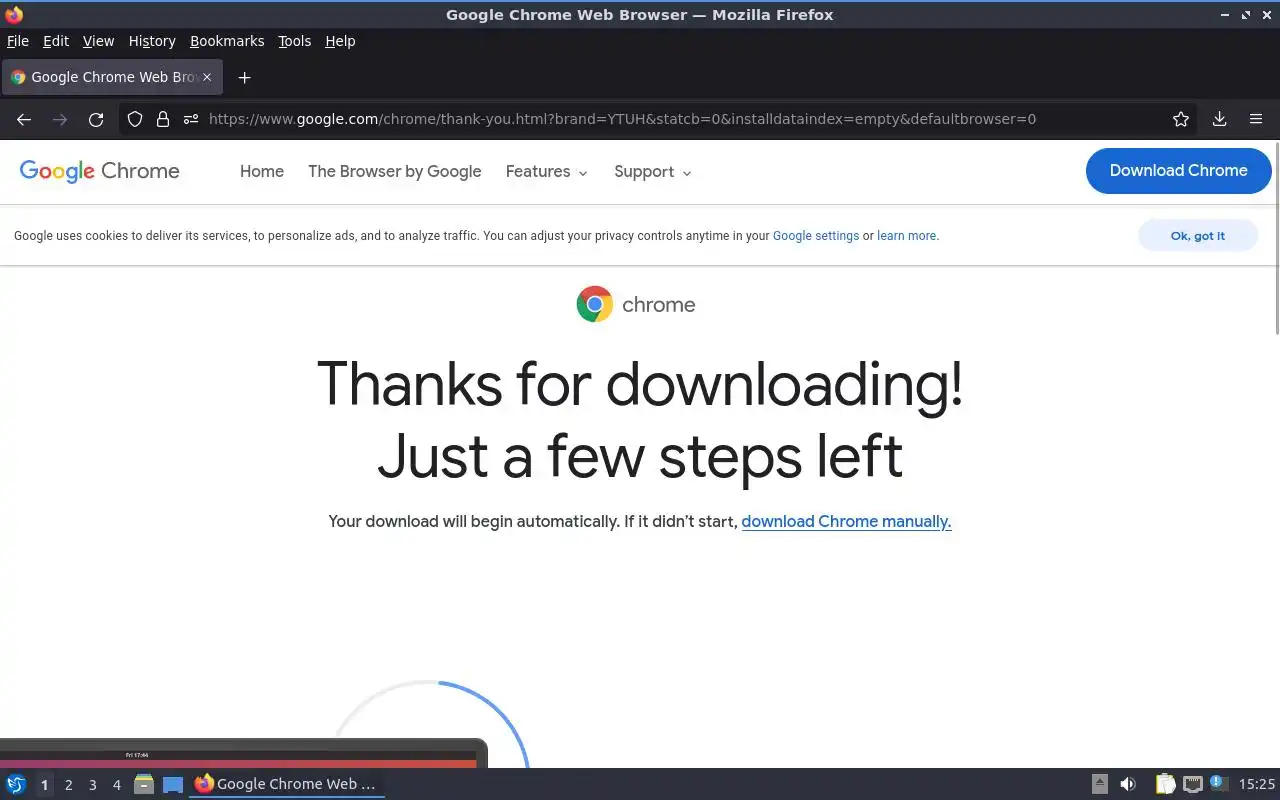Click the Google Chrome logo in header
1280x800 pixels.
[x=100, y=171]
